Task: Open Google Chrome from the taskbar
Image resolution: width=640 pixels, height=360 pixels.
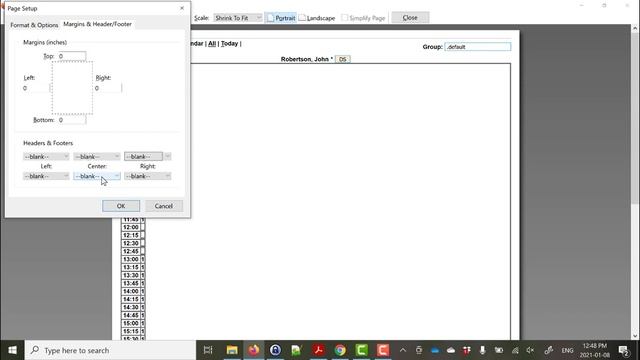Action: click(x=340, y=350)
